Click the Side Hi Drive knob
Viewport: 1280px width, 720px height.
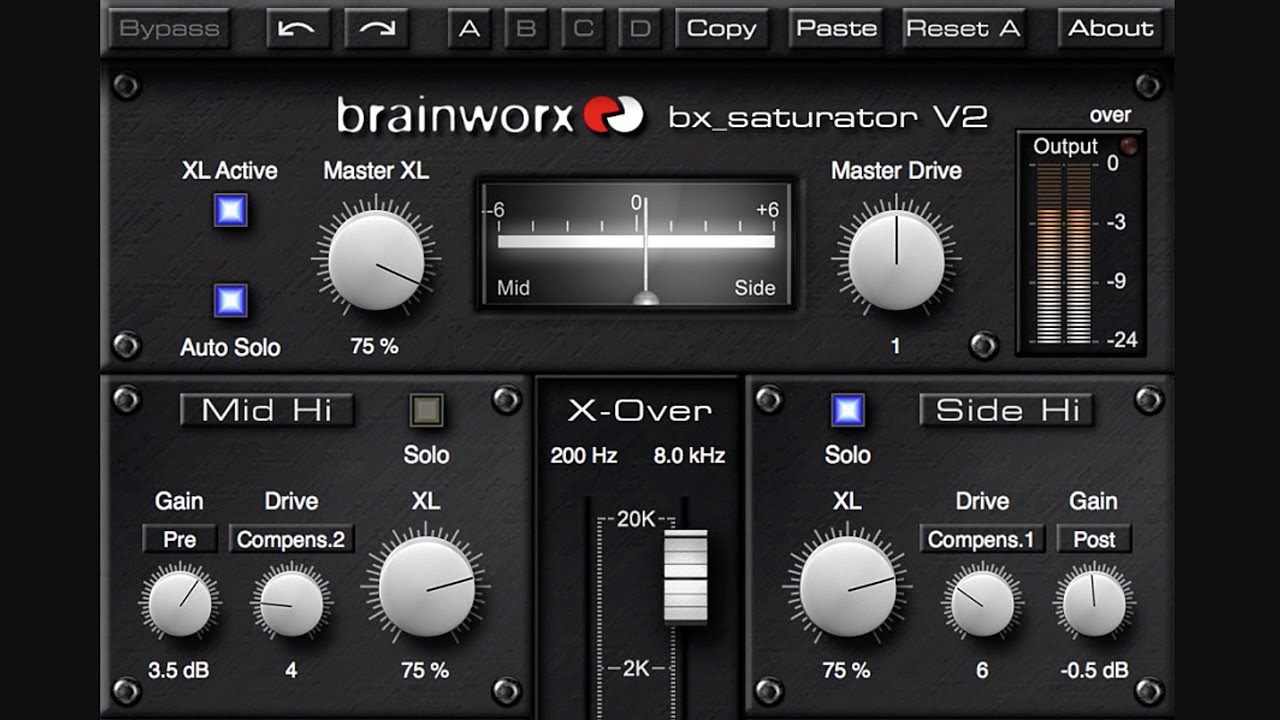[x=982, y=603]
